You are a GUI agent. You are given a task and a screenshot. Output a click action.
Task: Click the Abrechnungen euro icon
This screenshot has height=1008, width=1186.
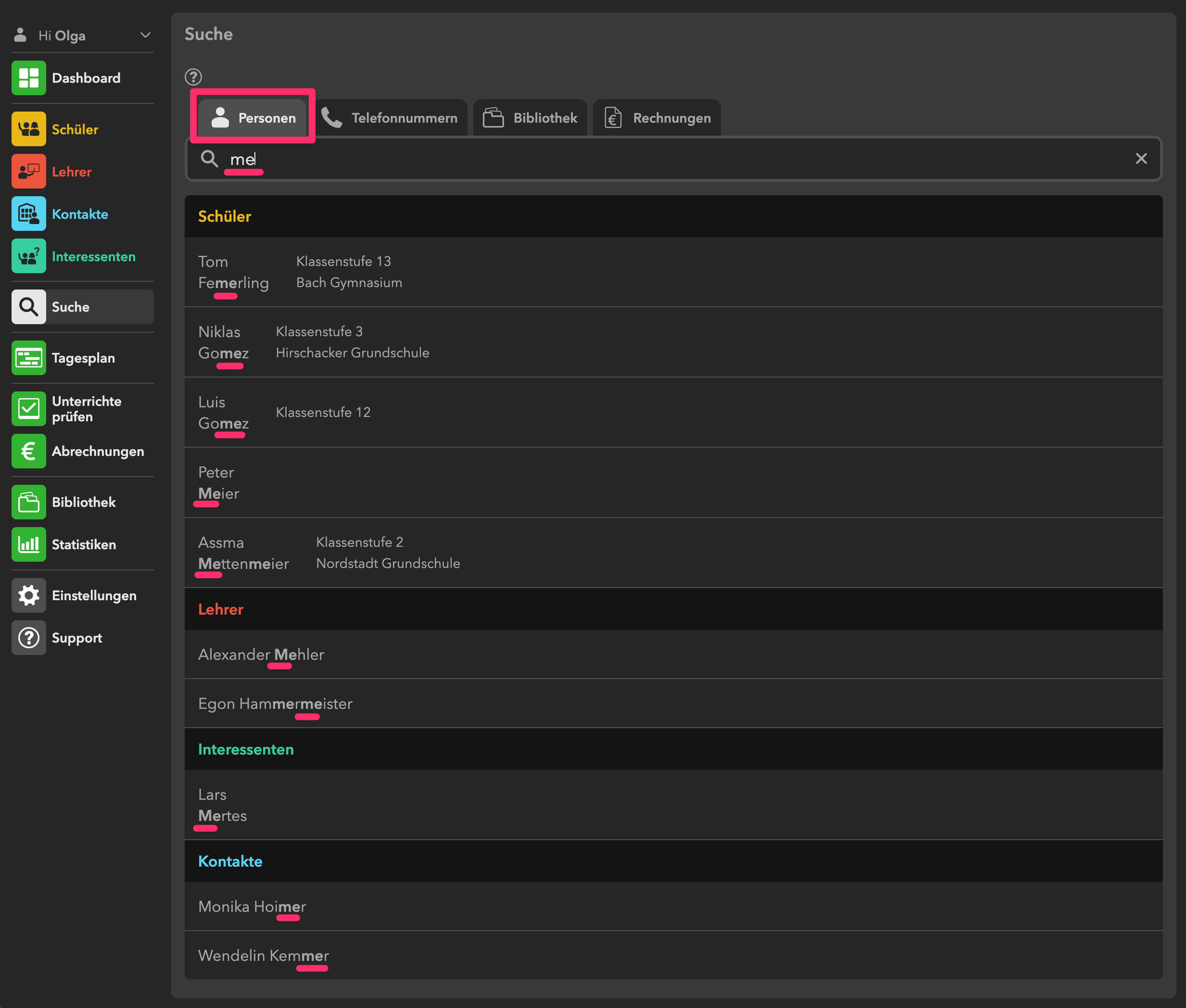click(28, 452)
